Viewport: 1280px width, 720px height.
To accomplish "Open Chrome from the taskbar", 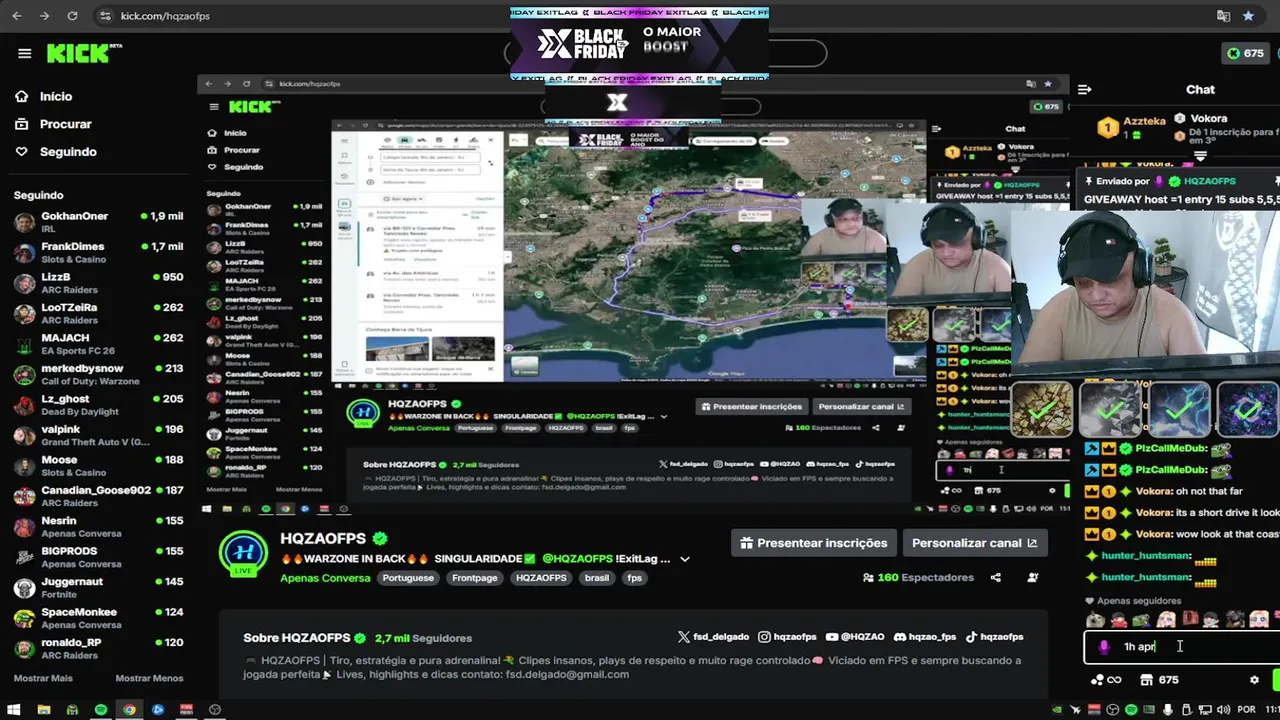I will [x=129, y=710].
